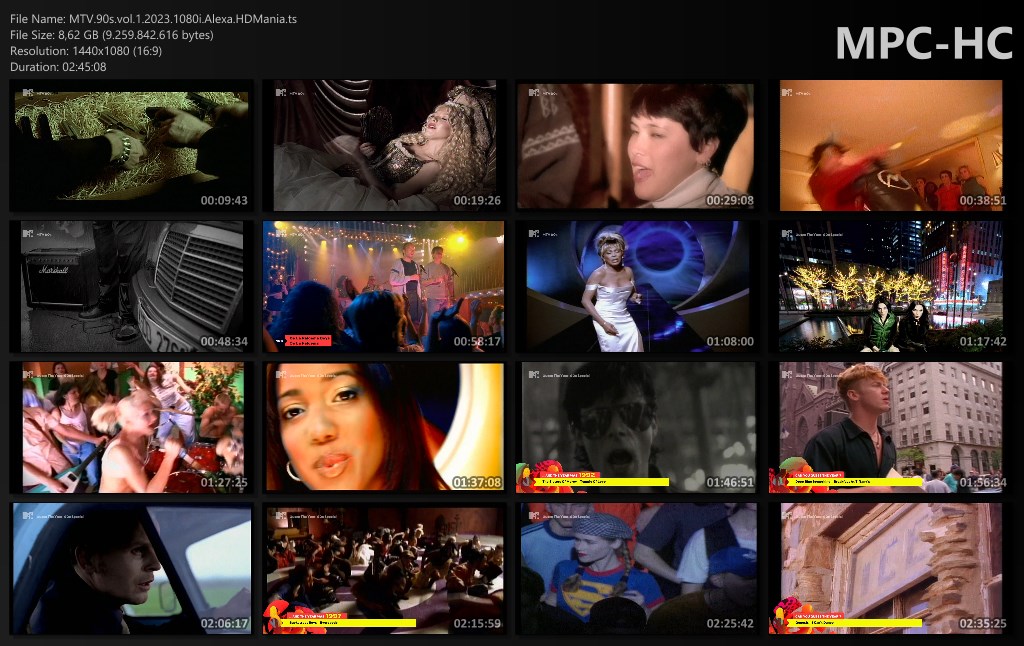Select the thumbnail timestamped 02:35:25
The height and width of the screenshot is (646, 1024).
pos(890,569)
